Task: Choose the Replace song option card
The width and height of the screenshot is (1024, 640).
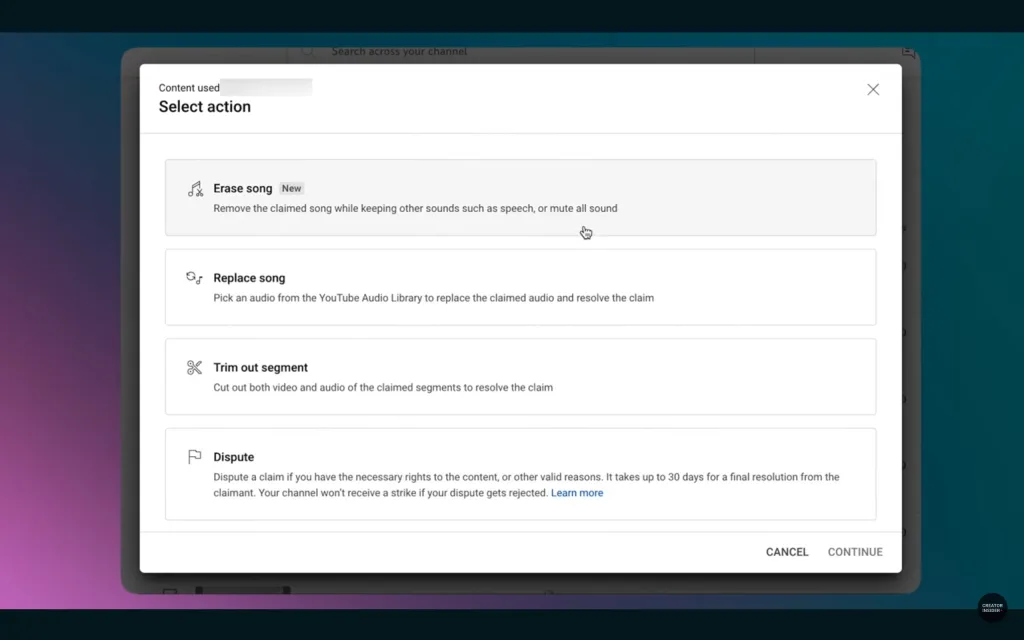Action: click(520, 287)
